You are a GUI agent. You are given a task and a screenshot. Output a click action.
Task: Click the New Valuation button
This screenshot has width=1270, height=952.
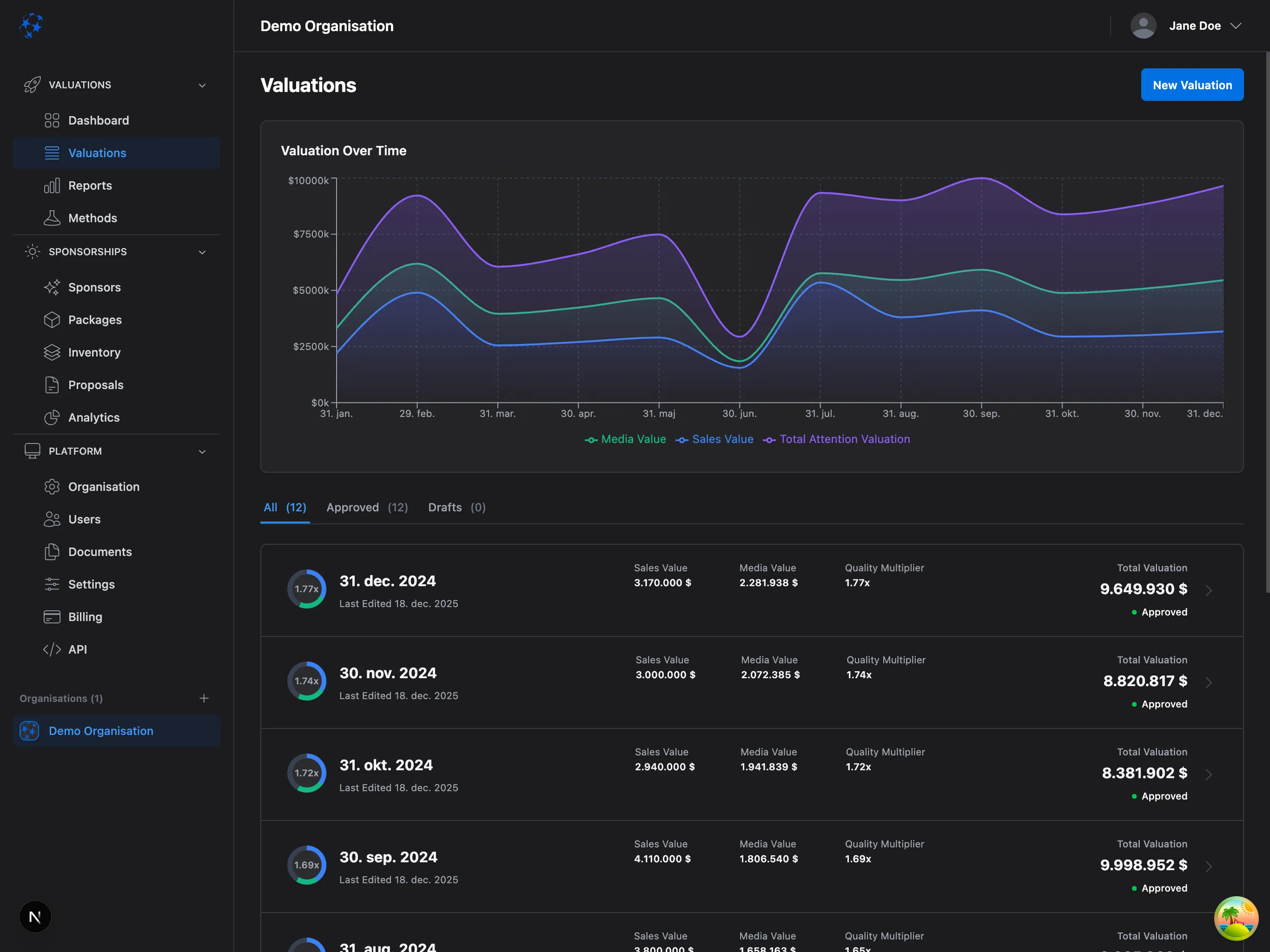coord(1192,85)
